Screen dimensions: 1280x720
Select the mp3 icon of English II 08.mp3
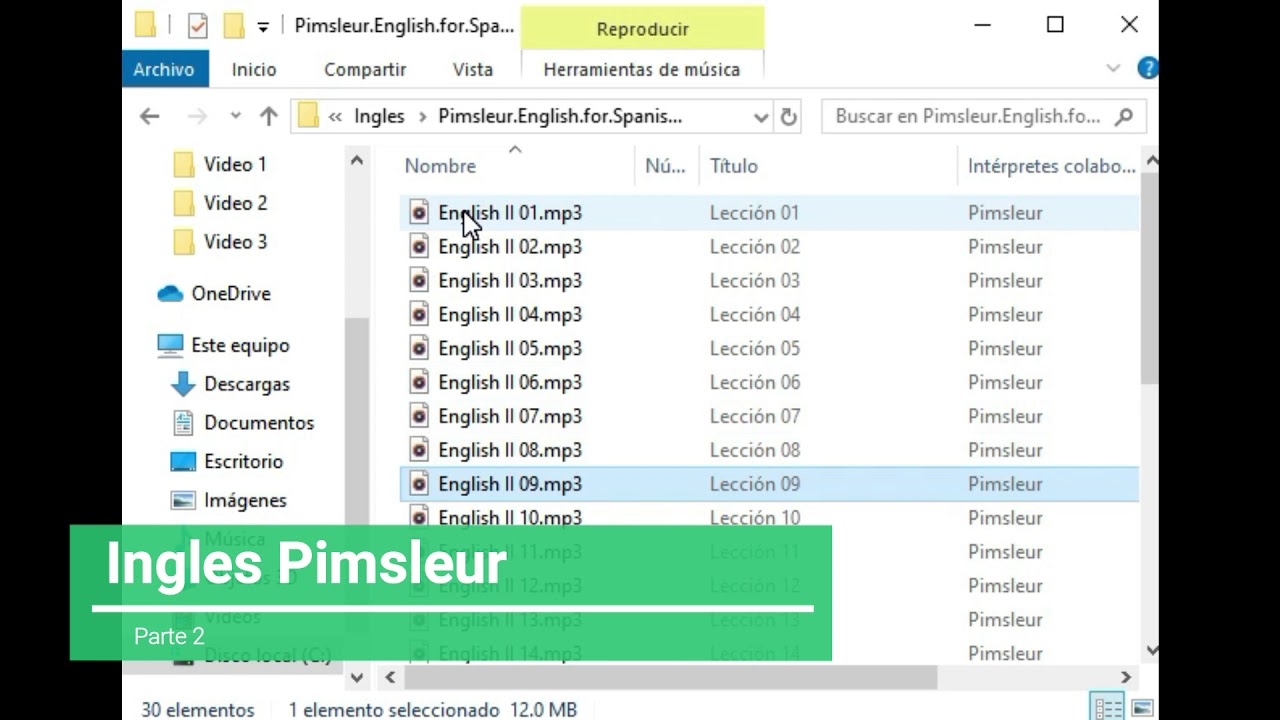[x=419, y=451]
